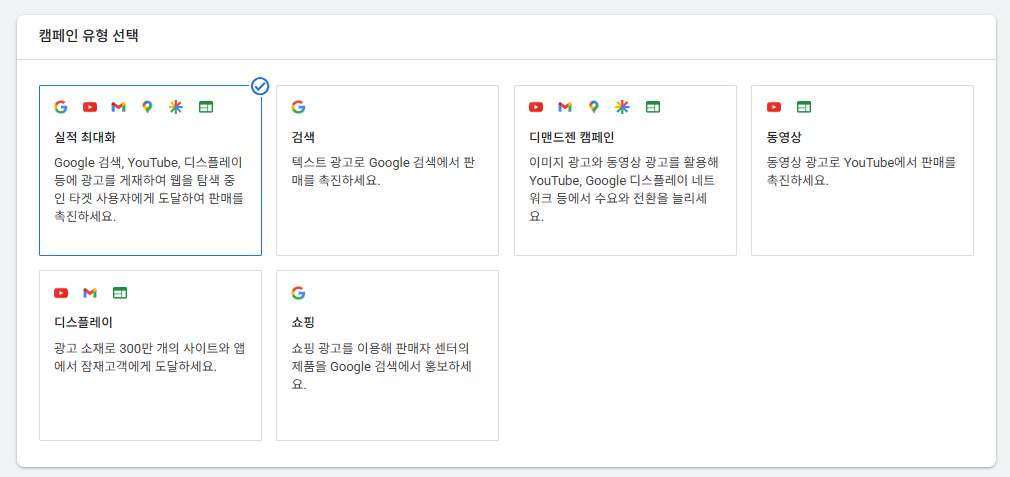
Task: Click the YouTube icon in 디스플레이 card
Action: (x=61, y=294)
